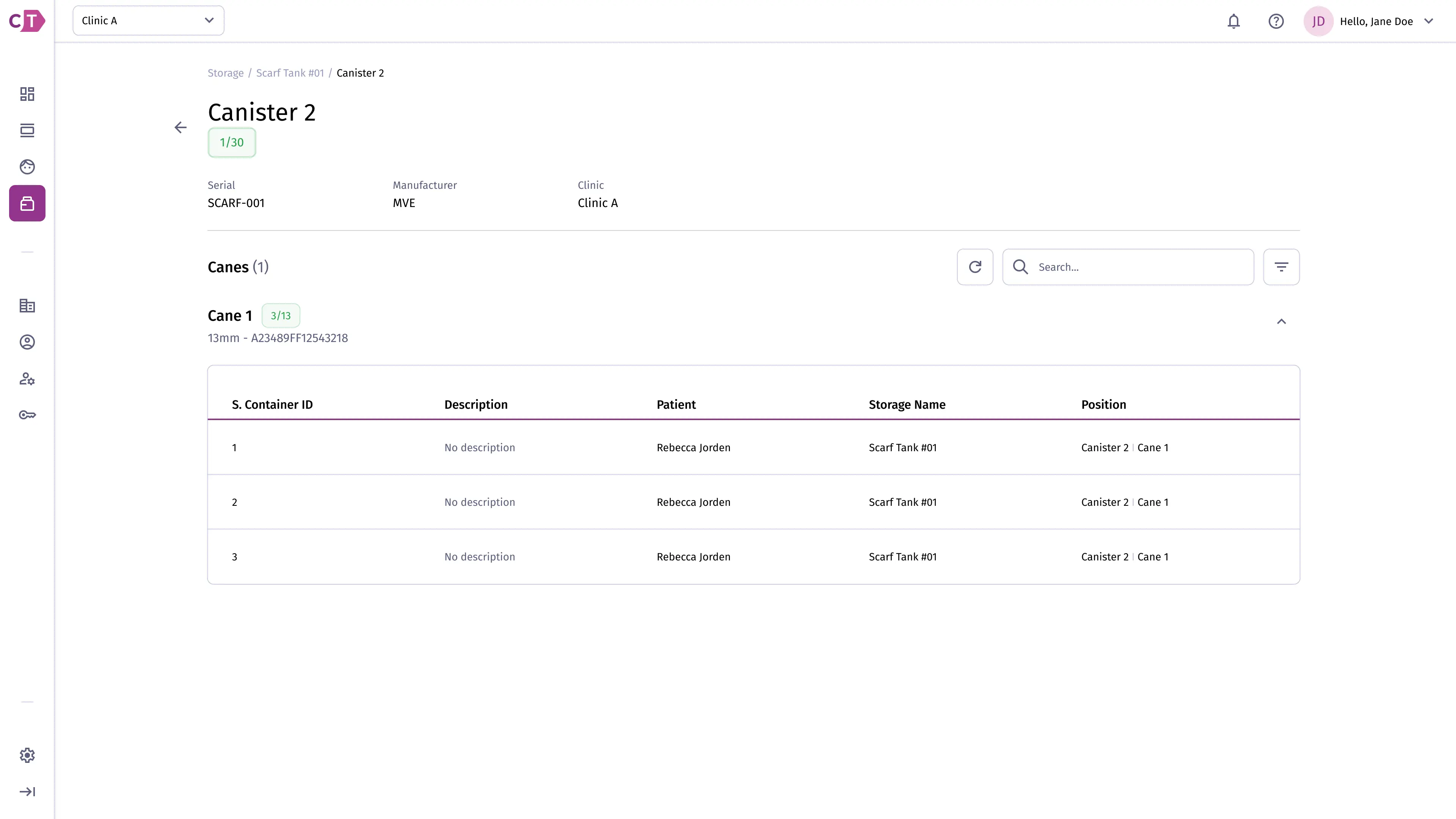Open the user account icon in sidebar
The width and height of the screenshot is (1456, 819).
[x=27, y=342]
